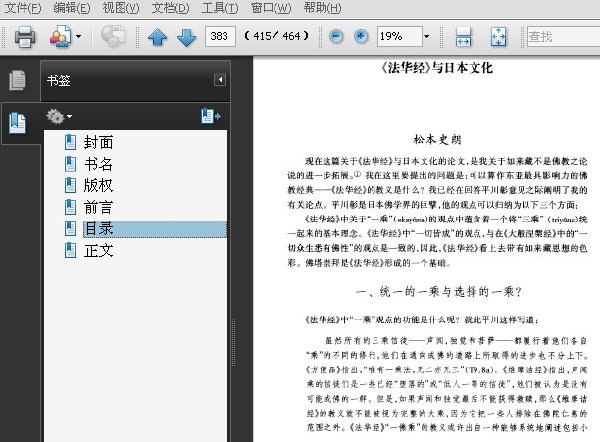Click heading 一、统一的一乘与选择的一乘?
This screenshot has height=442, width=600.
[439, 292]
